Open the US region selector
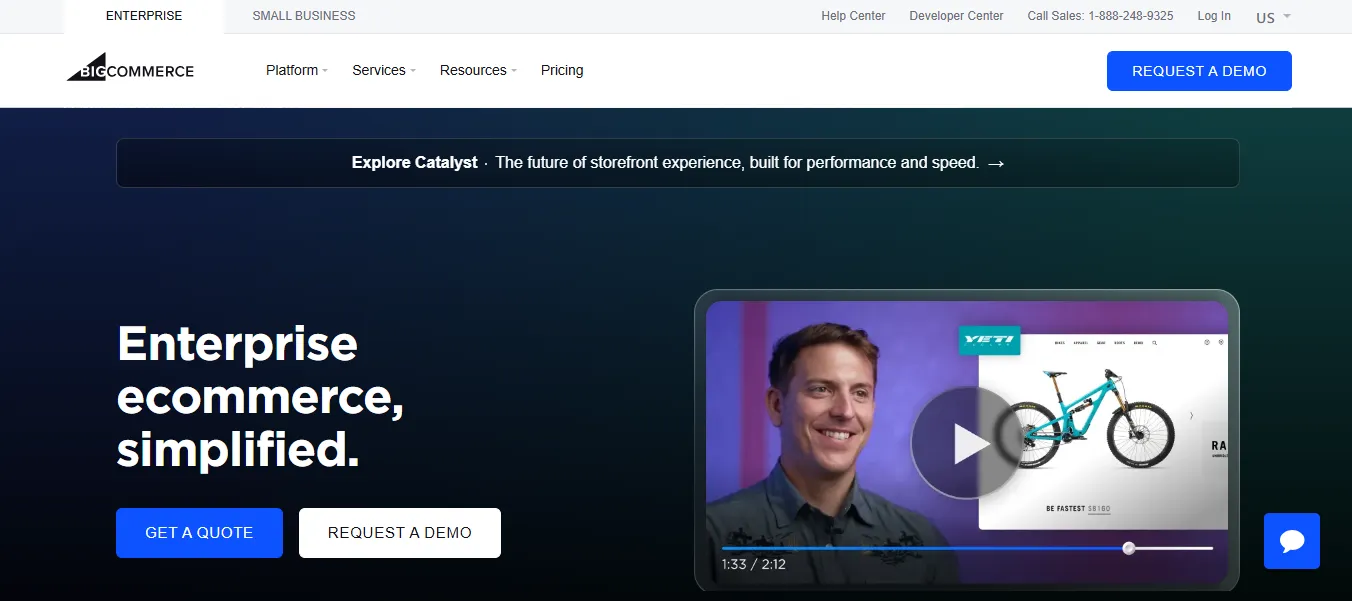Viewport: 1352px width, 601px height. [1273, 17]
